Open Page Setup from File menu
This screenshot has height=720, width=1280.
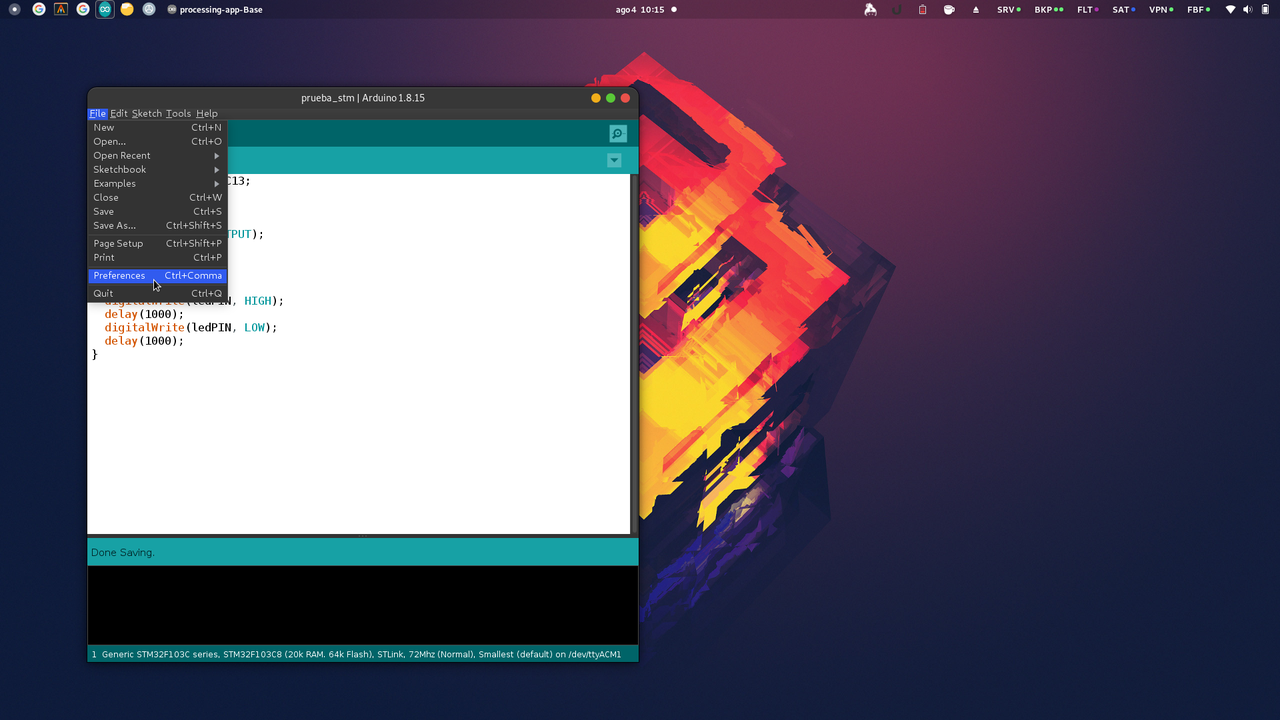click(158, 243)
